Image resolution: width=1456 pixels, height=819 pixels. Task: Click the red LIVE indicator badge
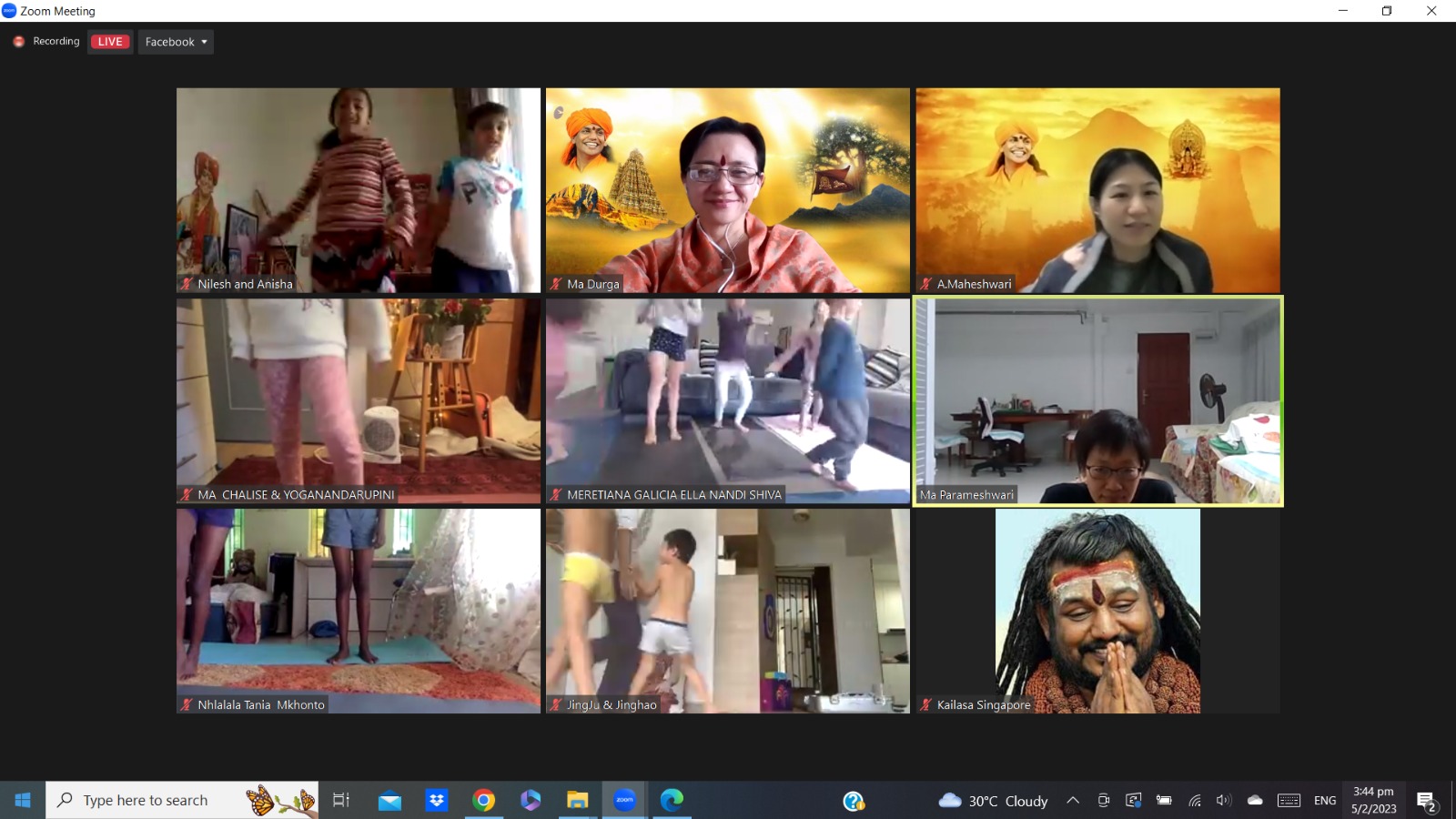click(110, 42)
